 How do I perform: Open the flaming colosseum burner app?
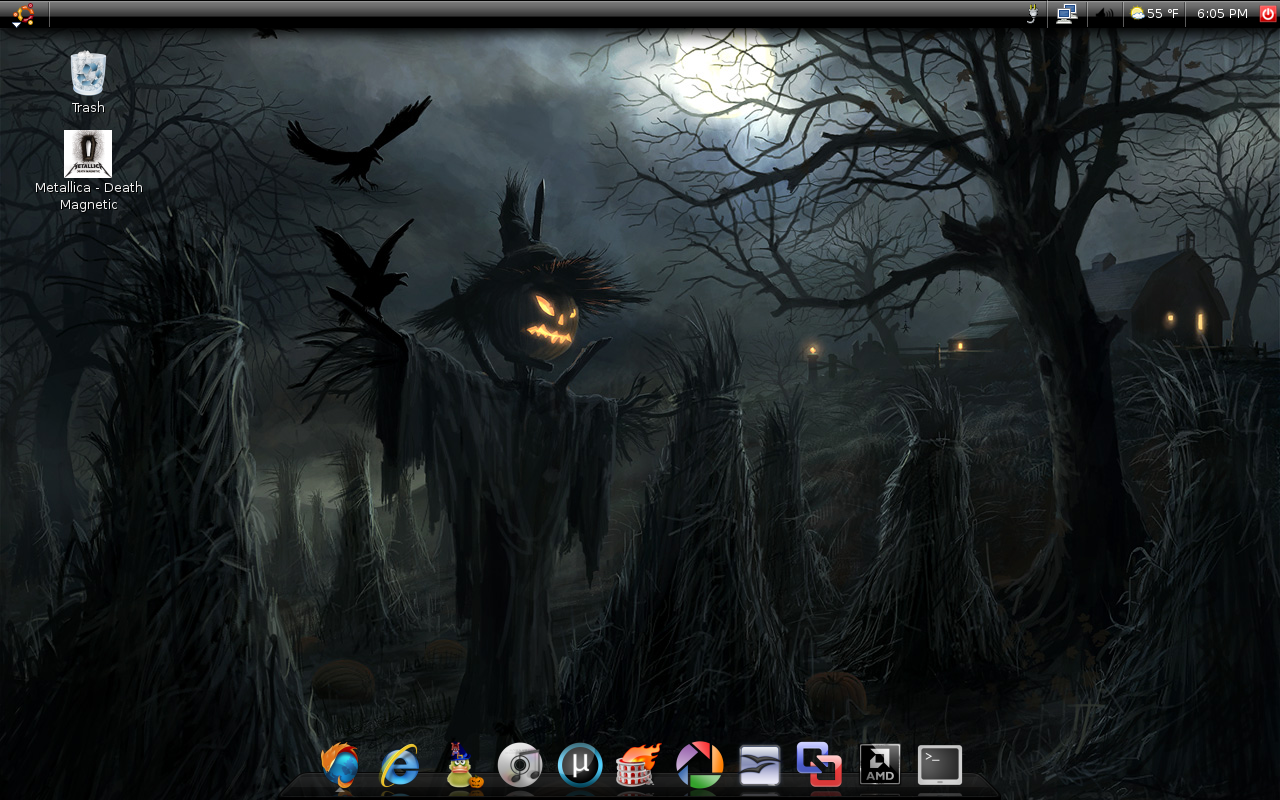pyautogui.click(x=639, y=766)
